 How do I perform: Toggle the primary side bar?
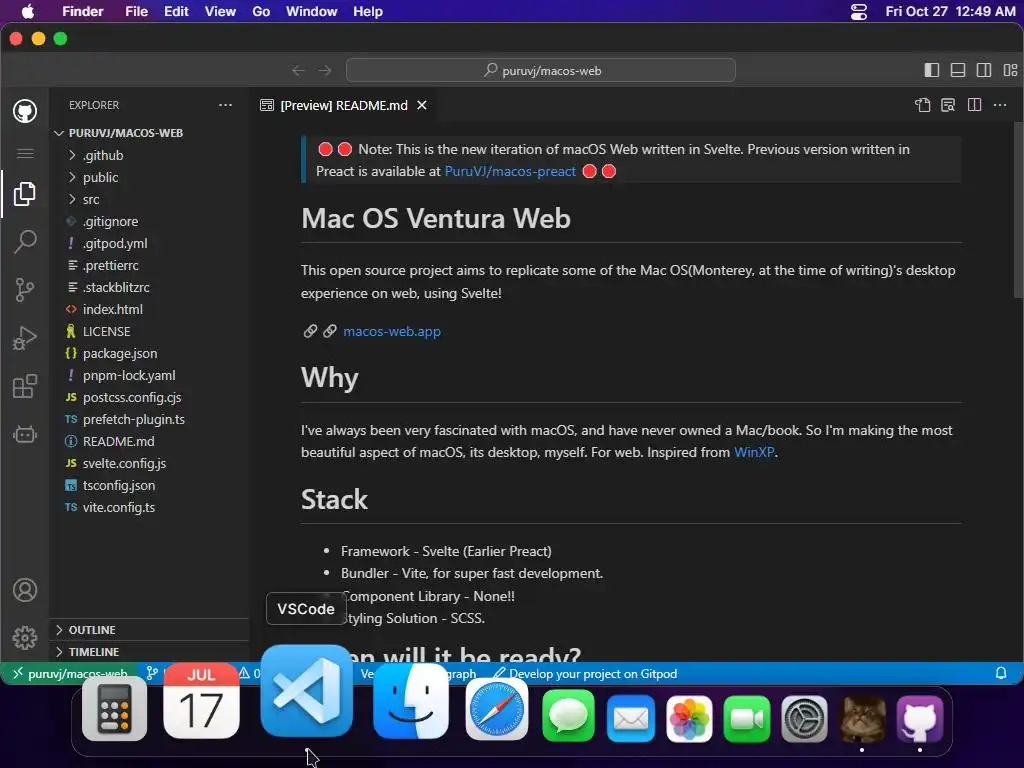(x=932, y=71)
